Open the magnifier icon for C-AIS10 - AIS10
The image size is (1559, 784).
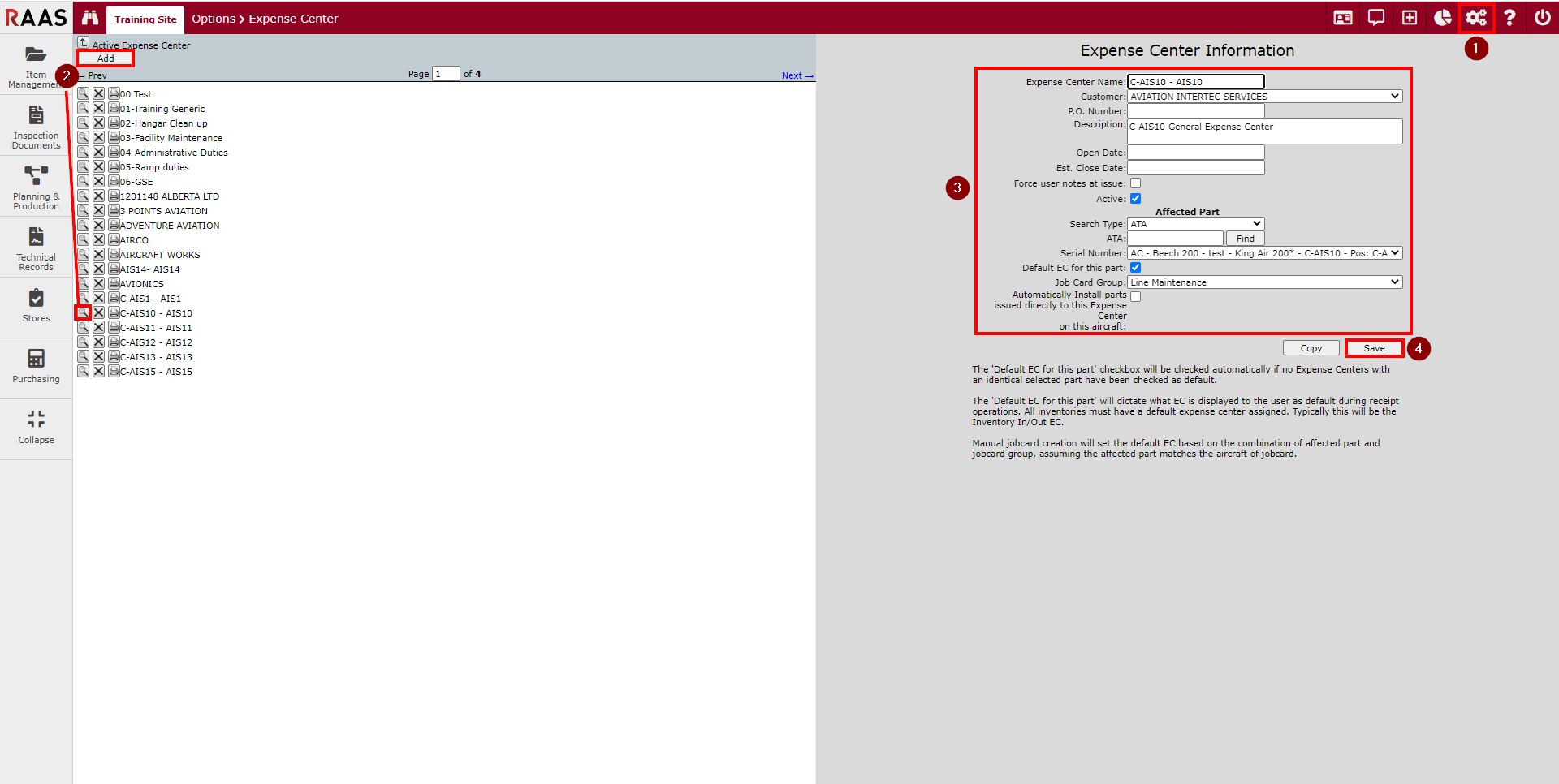point(83,312)
